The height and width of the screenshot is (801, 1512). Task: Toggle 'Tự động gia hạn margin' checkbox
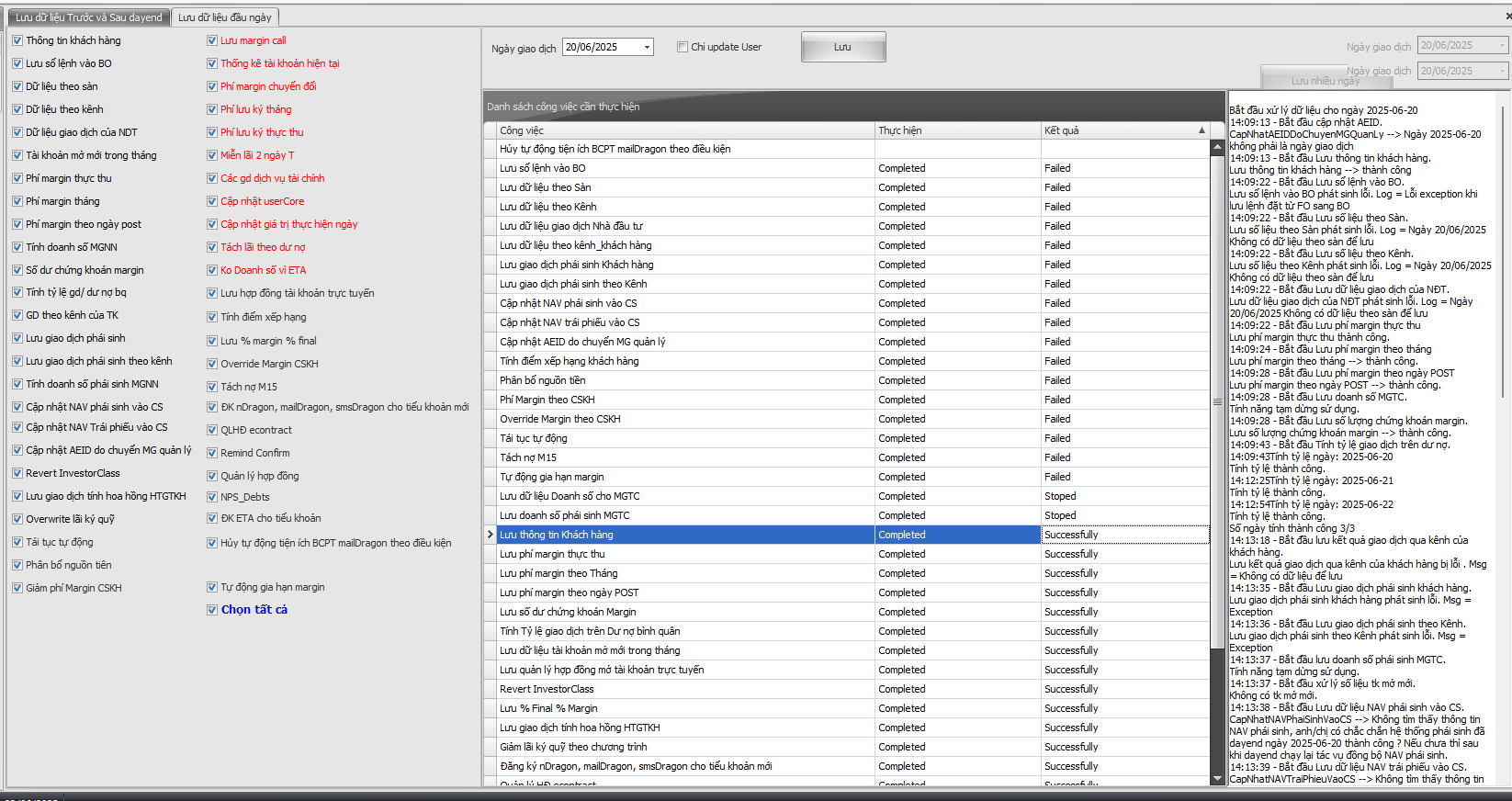point(212,587)
